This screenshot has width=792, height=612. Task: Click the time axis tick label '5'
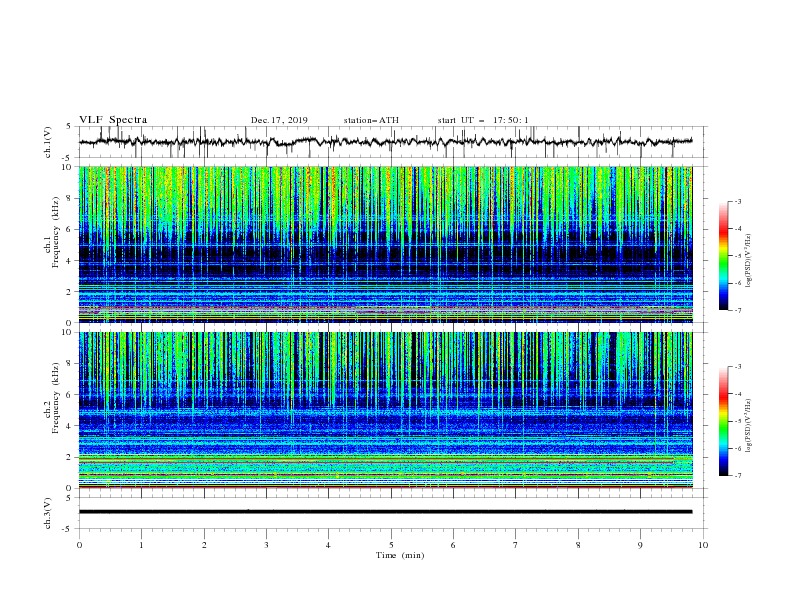pos(391,545)
